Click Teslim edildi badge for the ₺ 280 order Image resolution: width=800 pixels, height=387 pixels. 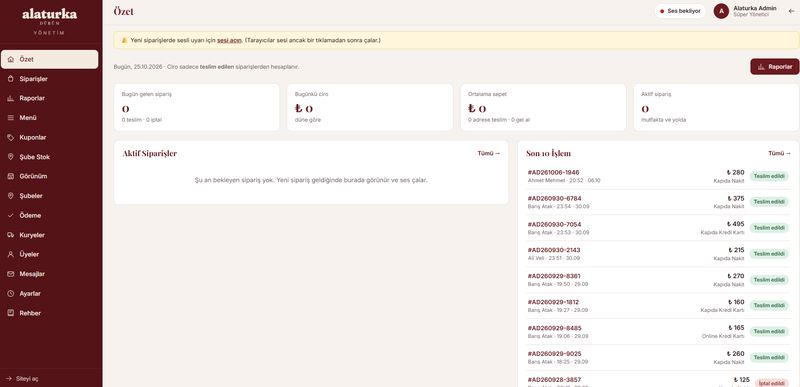[769, 176]
